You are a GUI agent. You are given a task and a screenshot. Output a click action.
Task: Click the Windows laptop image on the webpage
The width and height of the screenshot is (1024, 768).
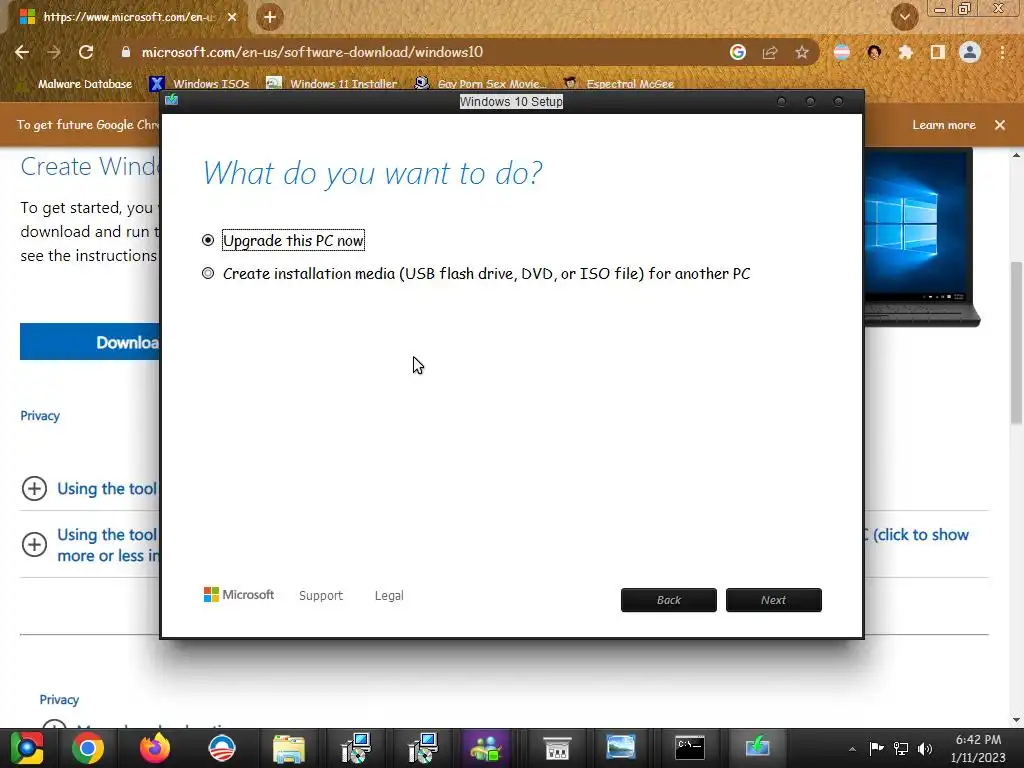click(x=921, y=237)
